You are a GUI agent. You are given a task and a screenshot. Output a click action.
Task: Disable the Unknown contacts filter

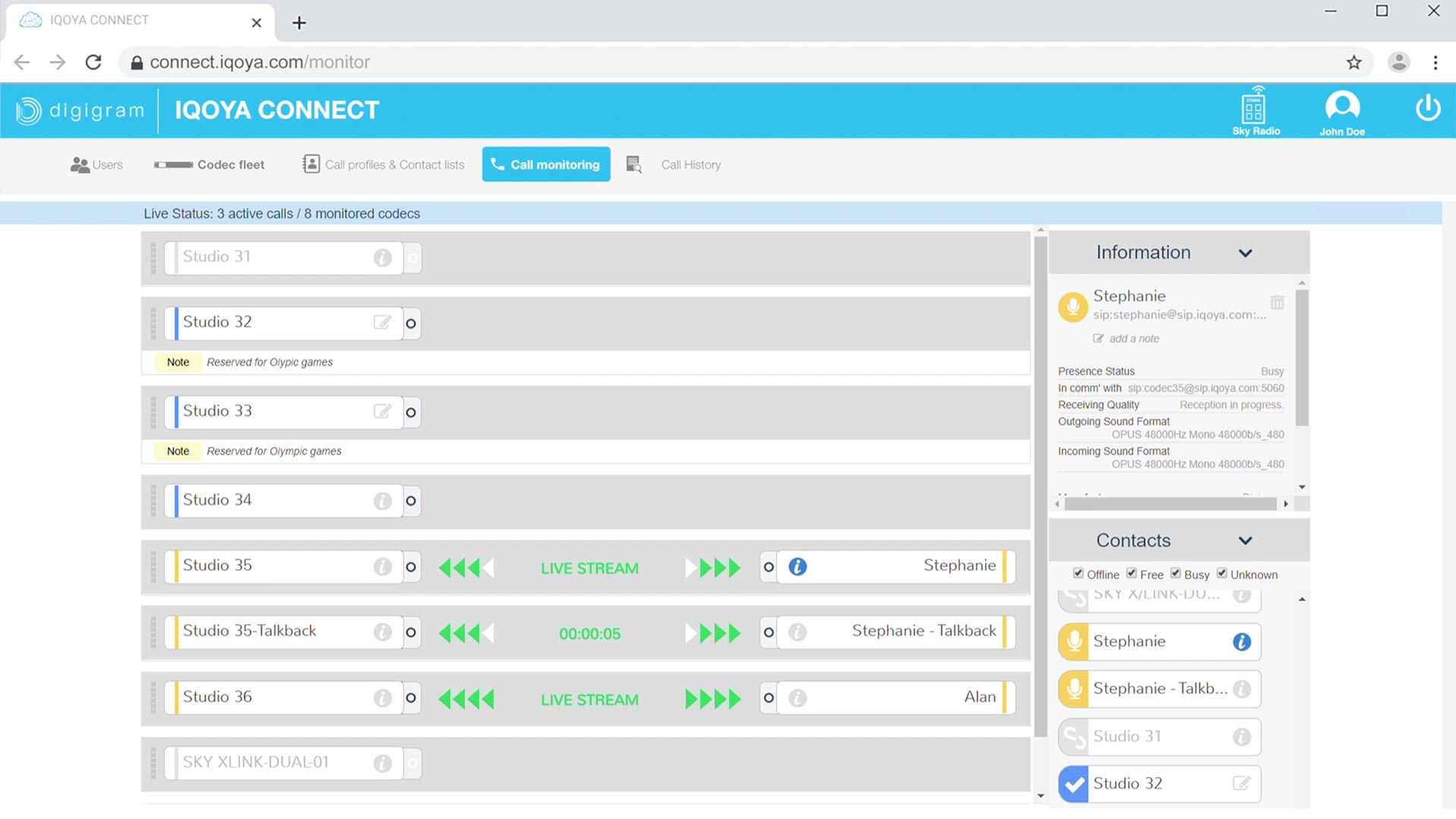1221,574
